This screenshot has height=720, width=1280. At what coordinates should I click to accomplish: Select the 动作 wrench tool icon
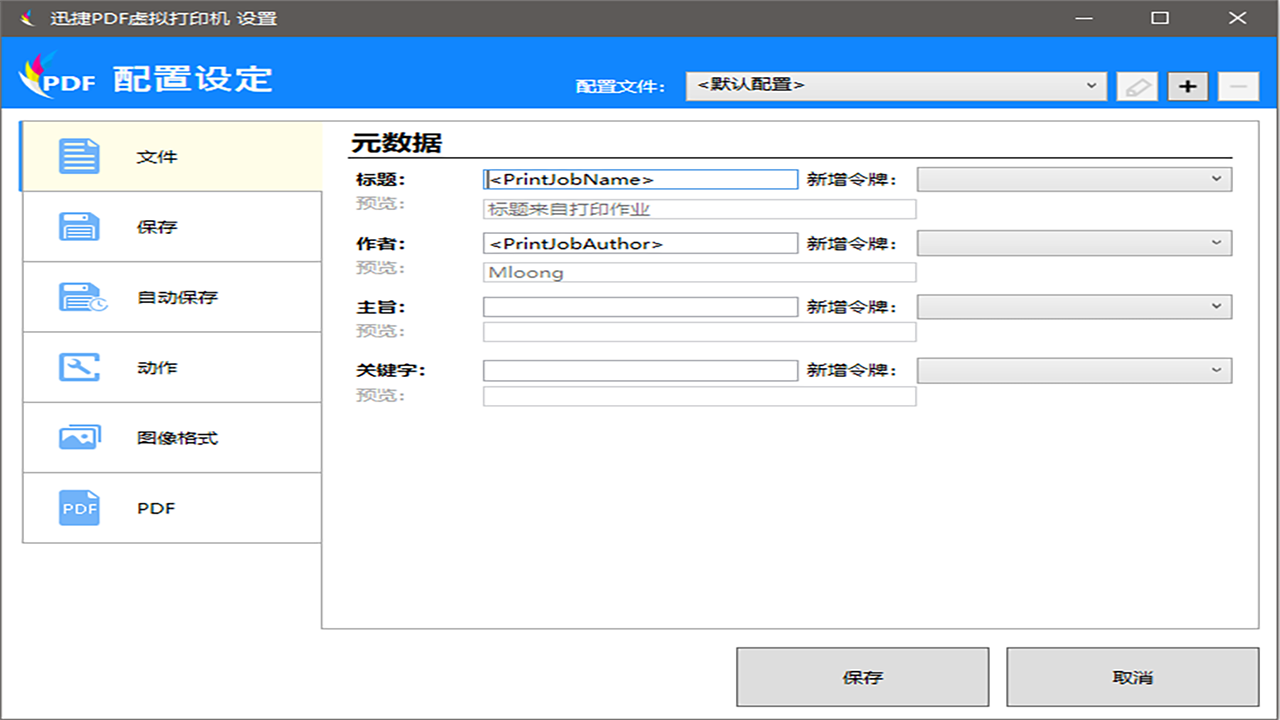(x=79, y=367)
